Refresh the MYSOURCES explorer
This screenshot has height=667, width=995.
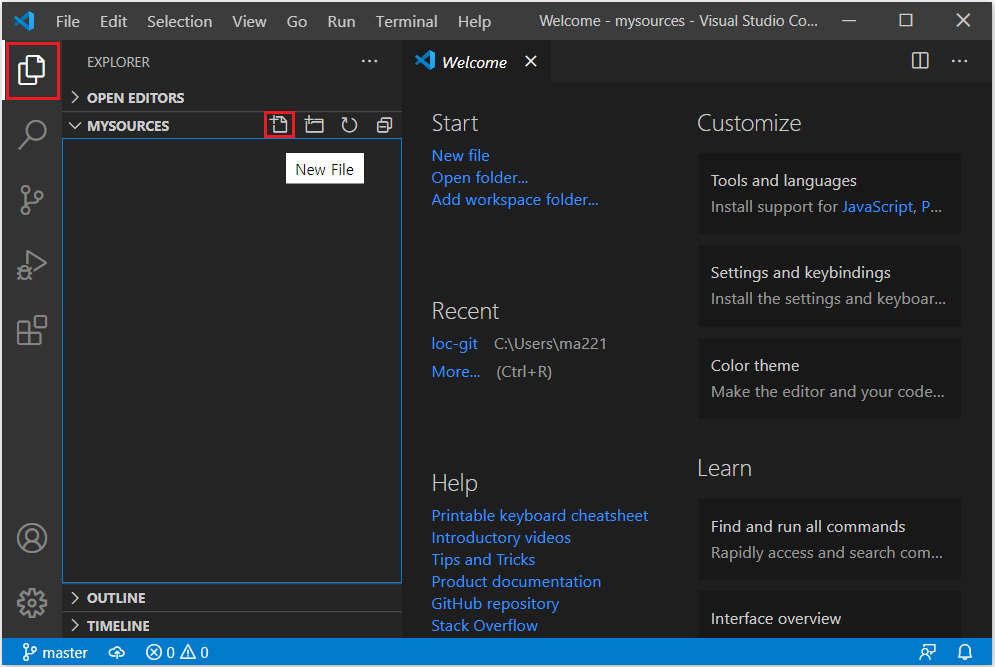coord(349,124)
